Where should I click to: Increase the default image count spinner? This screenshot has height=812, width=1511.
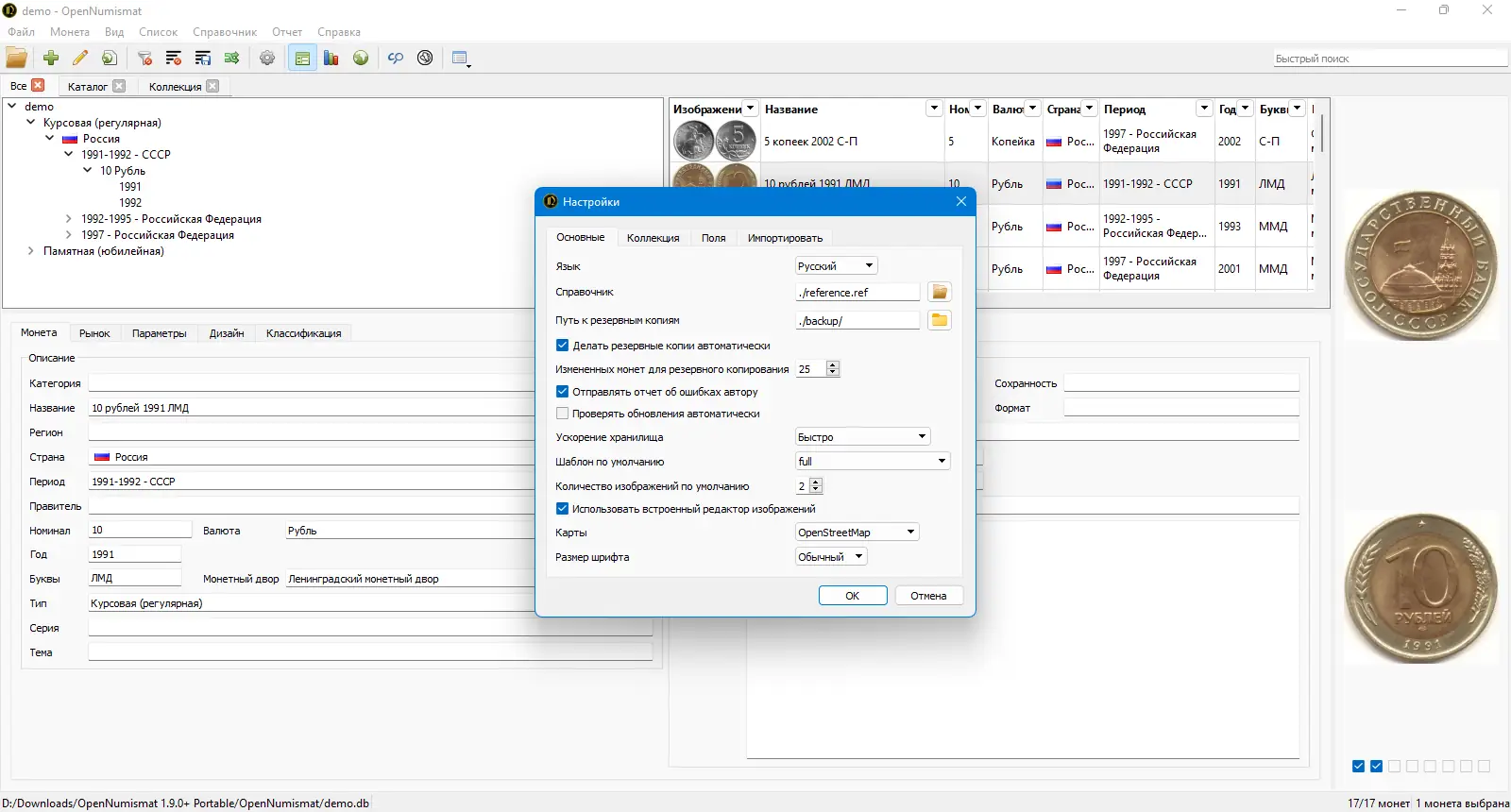tap(816, 482)
